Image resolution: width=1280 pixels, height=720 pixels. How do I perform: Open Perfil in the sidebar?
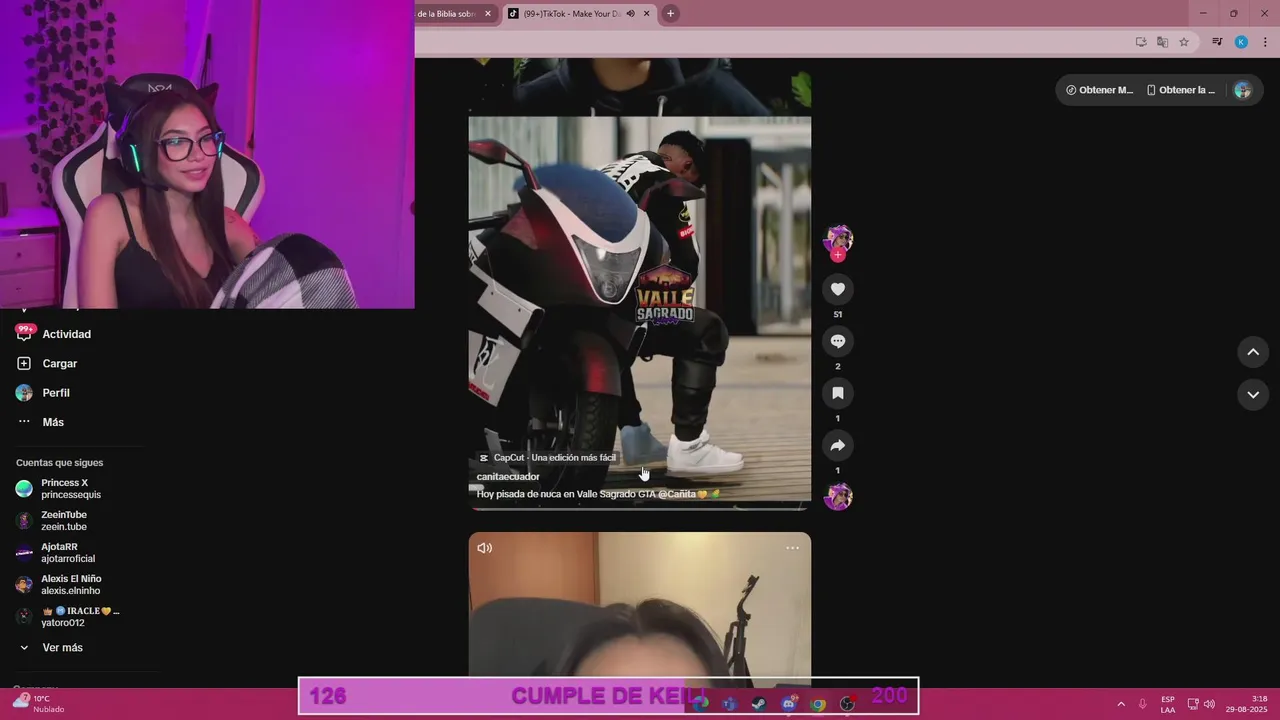[x=56, y=393]
